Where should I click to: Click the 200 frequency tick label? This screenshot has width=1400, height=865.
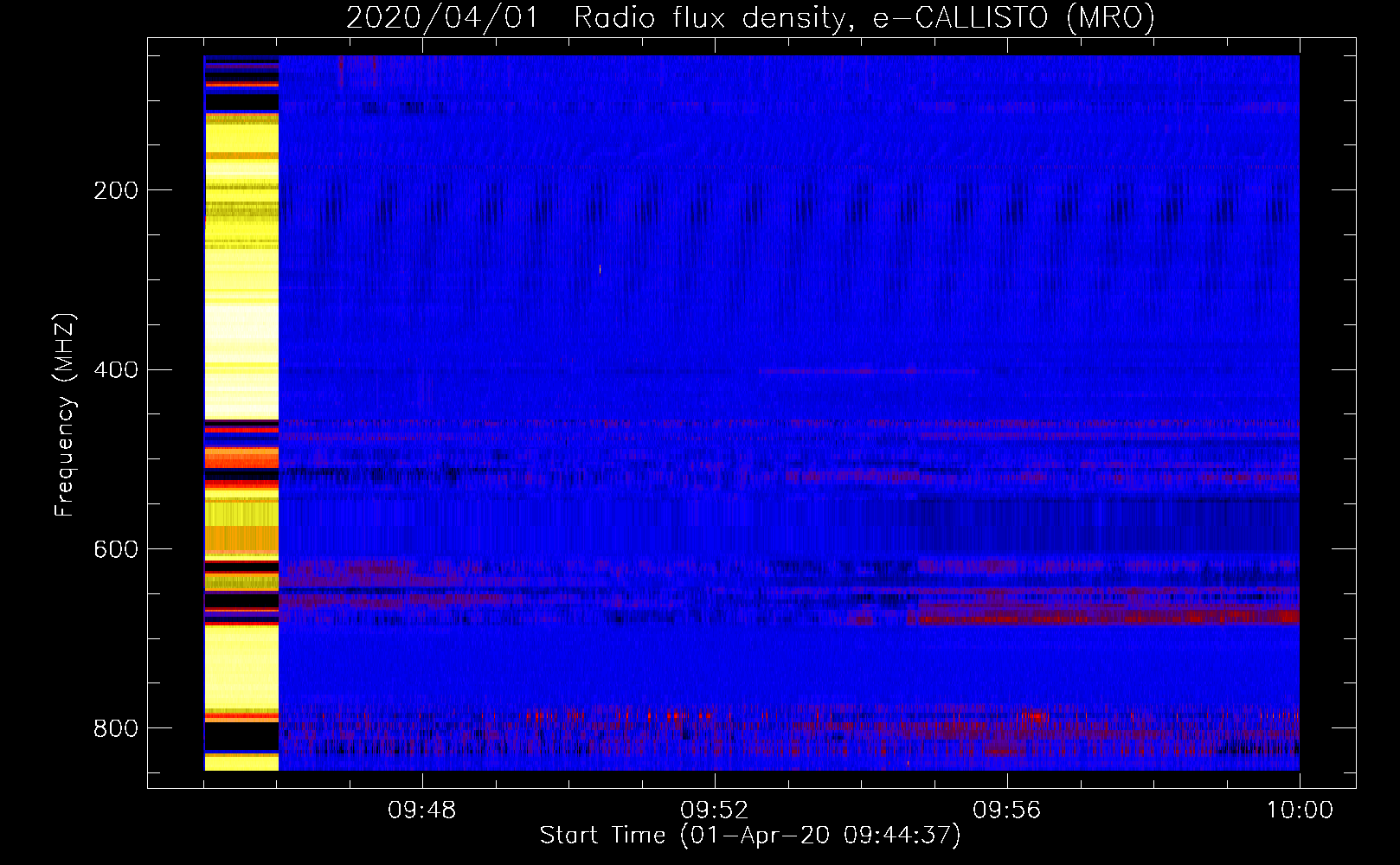(x=116, y=190)
